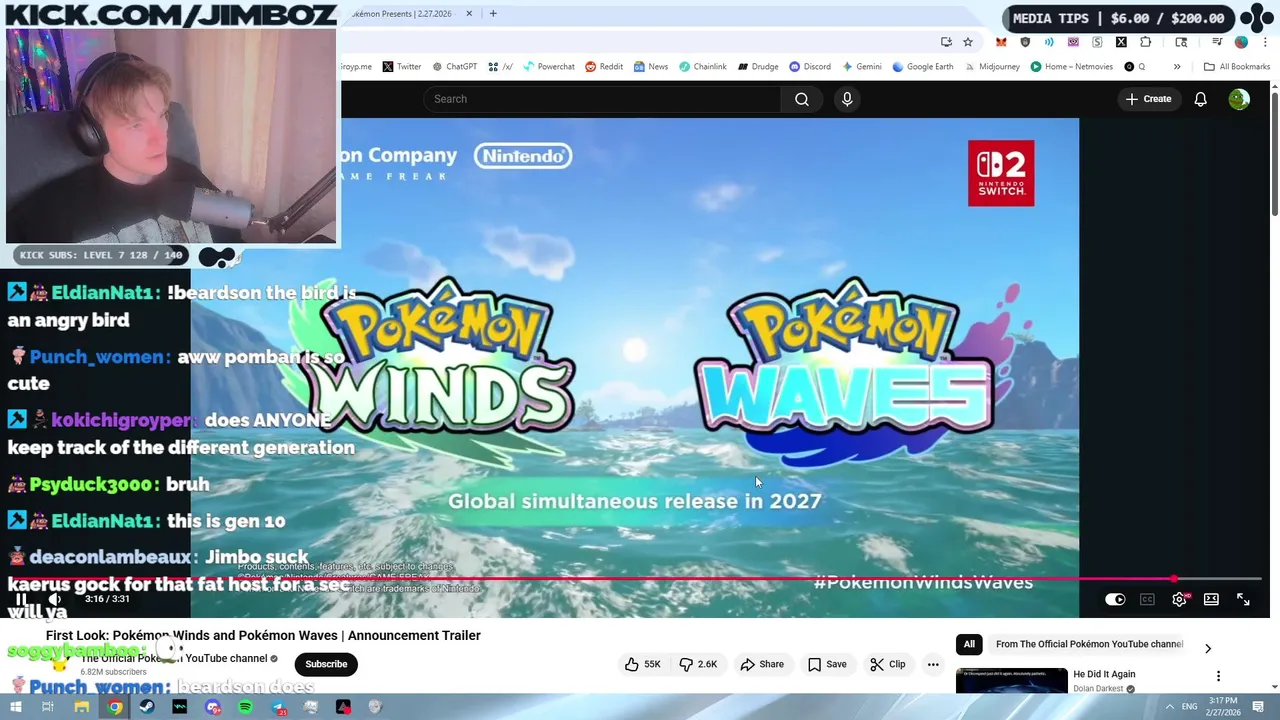1280x720 pixels.
Task: Open Spotify from the taskbar
Action: (245, 707)
